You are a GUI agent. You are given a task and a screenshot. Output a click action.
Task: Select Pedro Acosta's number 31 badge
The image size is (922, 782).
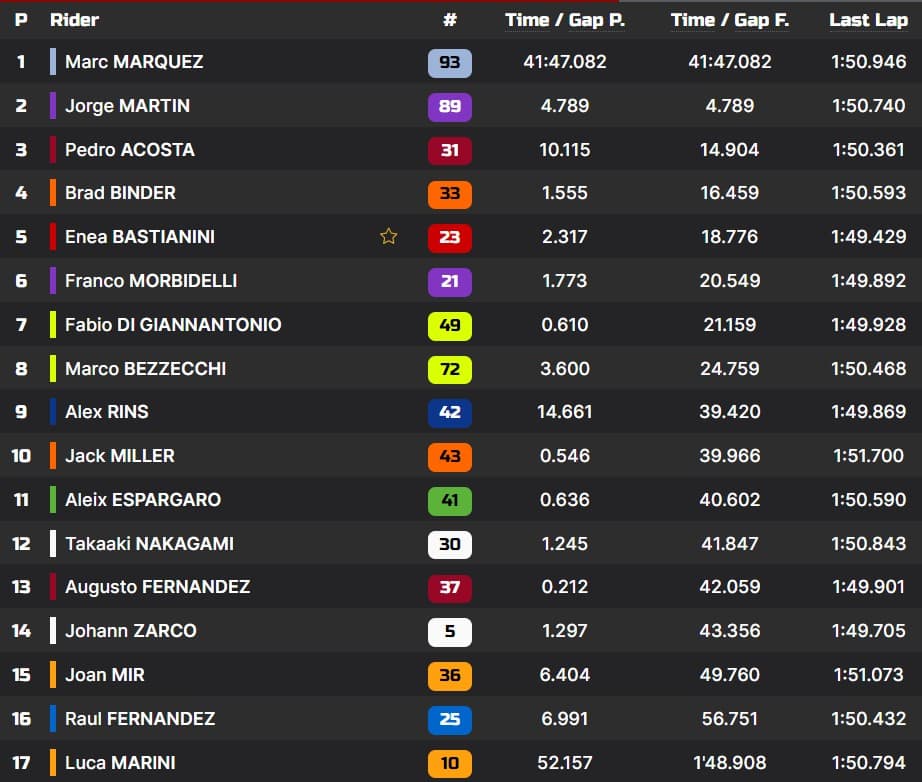pos(449,150)
